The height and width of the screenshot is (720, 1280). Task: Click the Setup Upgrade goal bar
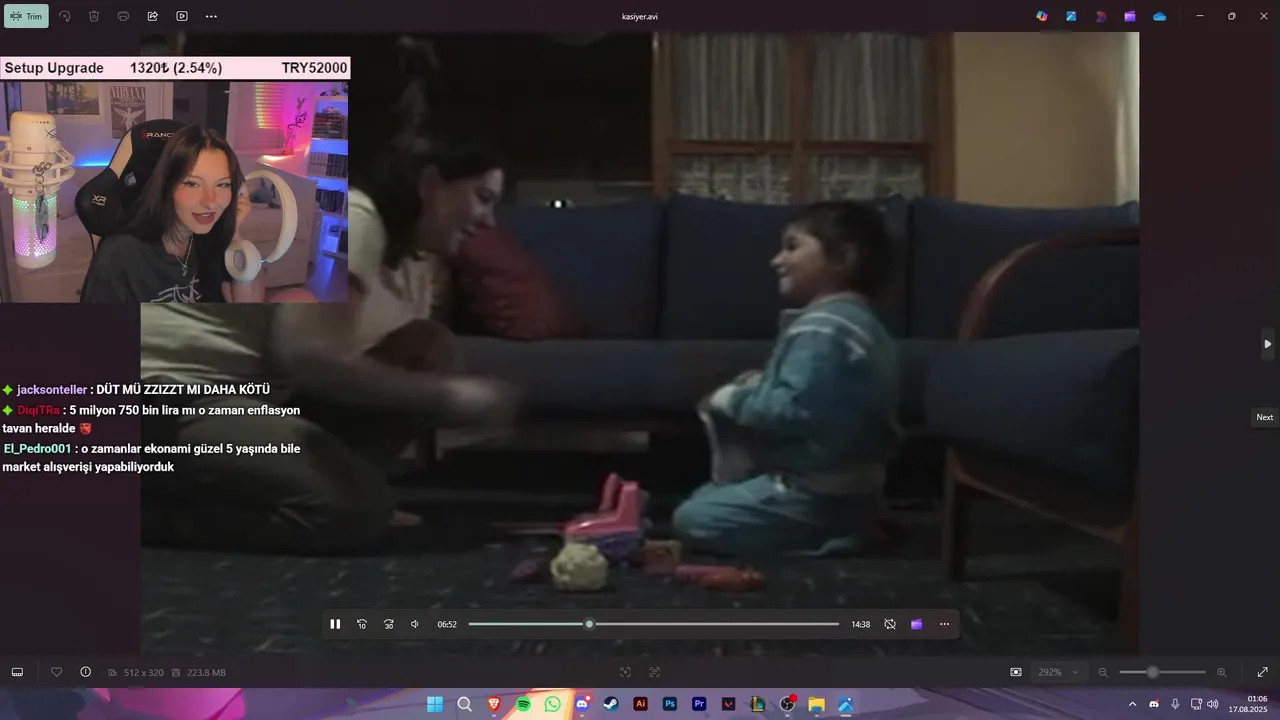tap(175, 68)
